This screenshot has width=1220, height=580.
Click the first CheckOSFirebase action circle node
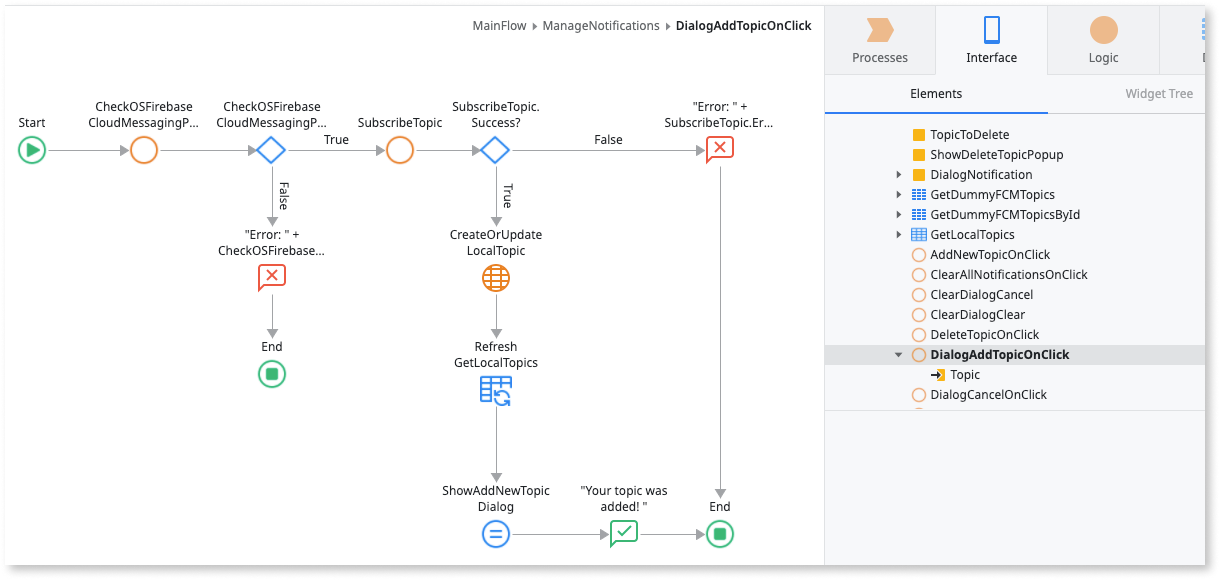[x=144, y=150]
